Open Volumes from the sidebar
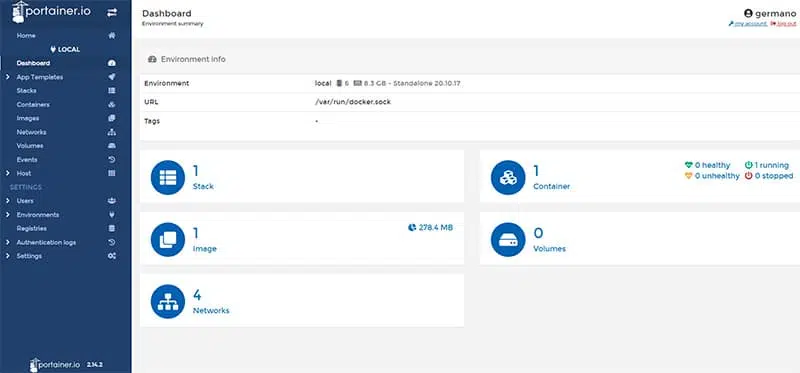 (x=30, y=146)
